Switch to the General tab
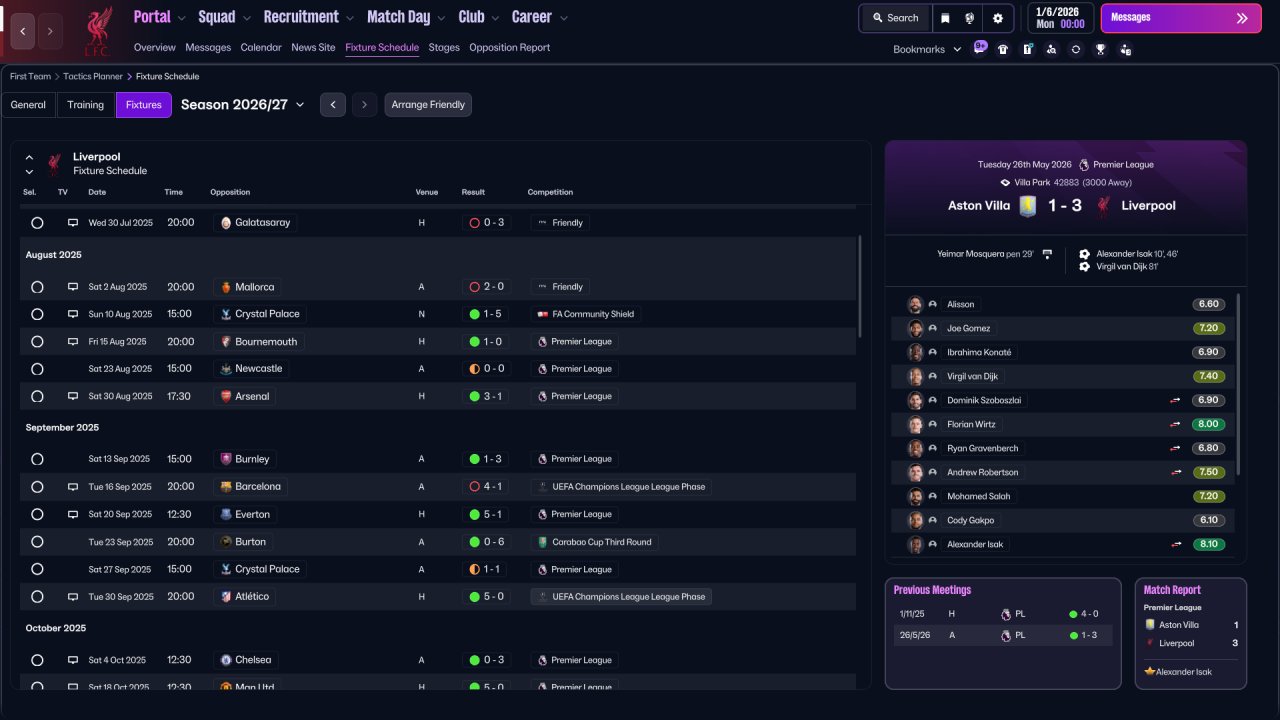1280x720 pixels. [28, 105]
